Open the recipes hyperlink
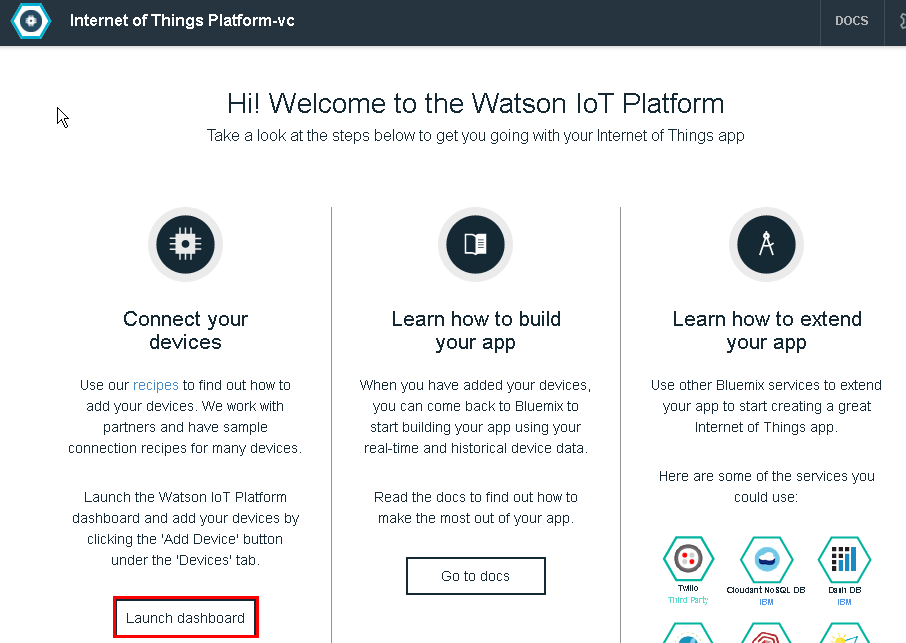 155,385
